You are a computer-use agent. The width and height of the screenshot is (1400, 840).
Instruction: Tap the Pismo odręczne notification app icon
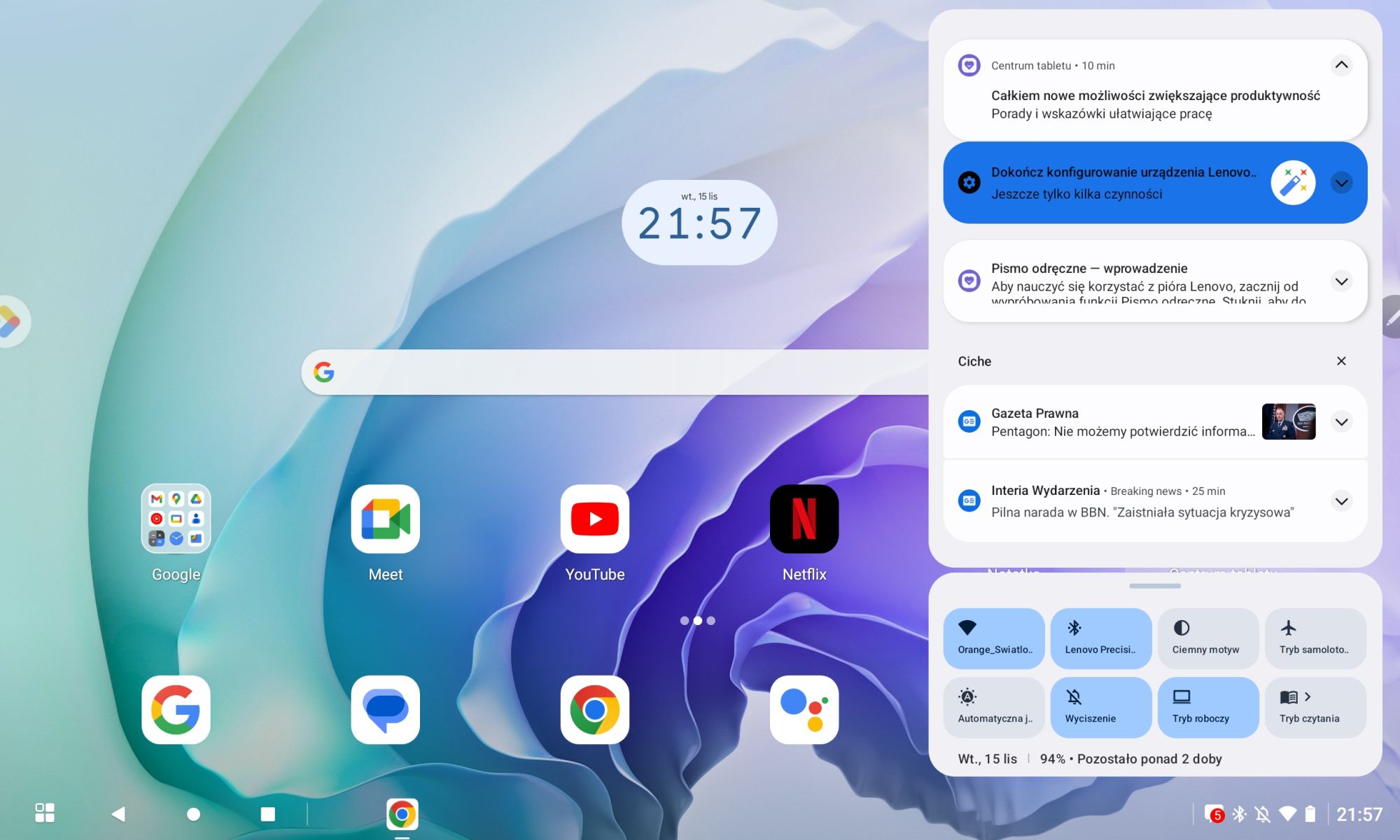pos(969,281)
